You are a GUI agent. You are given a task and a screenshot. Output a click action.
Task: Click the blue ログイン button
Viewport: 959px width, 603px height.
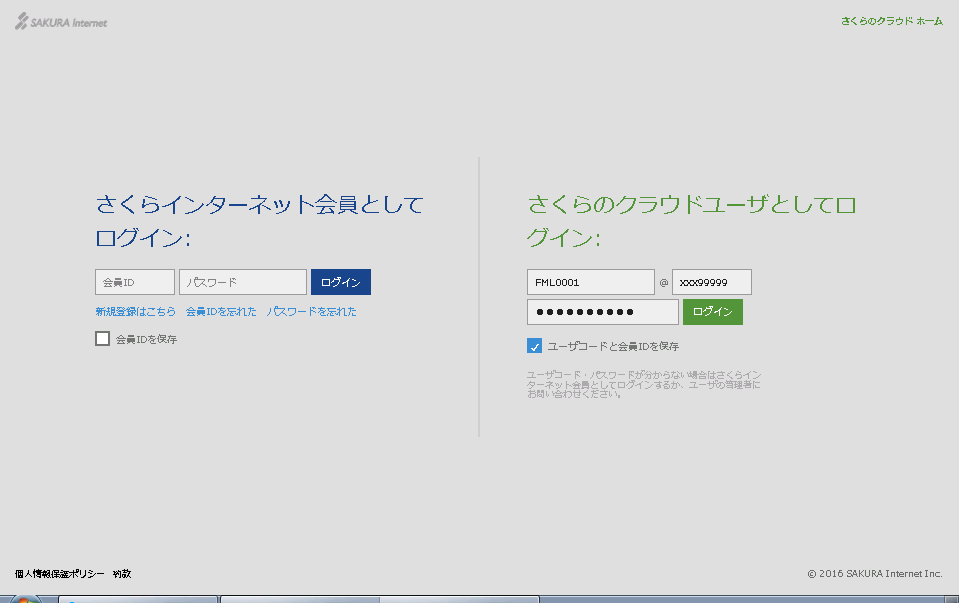(x=341, y=282)
